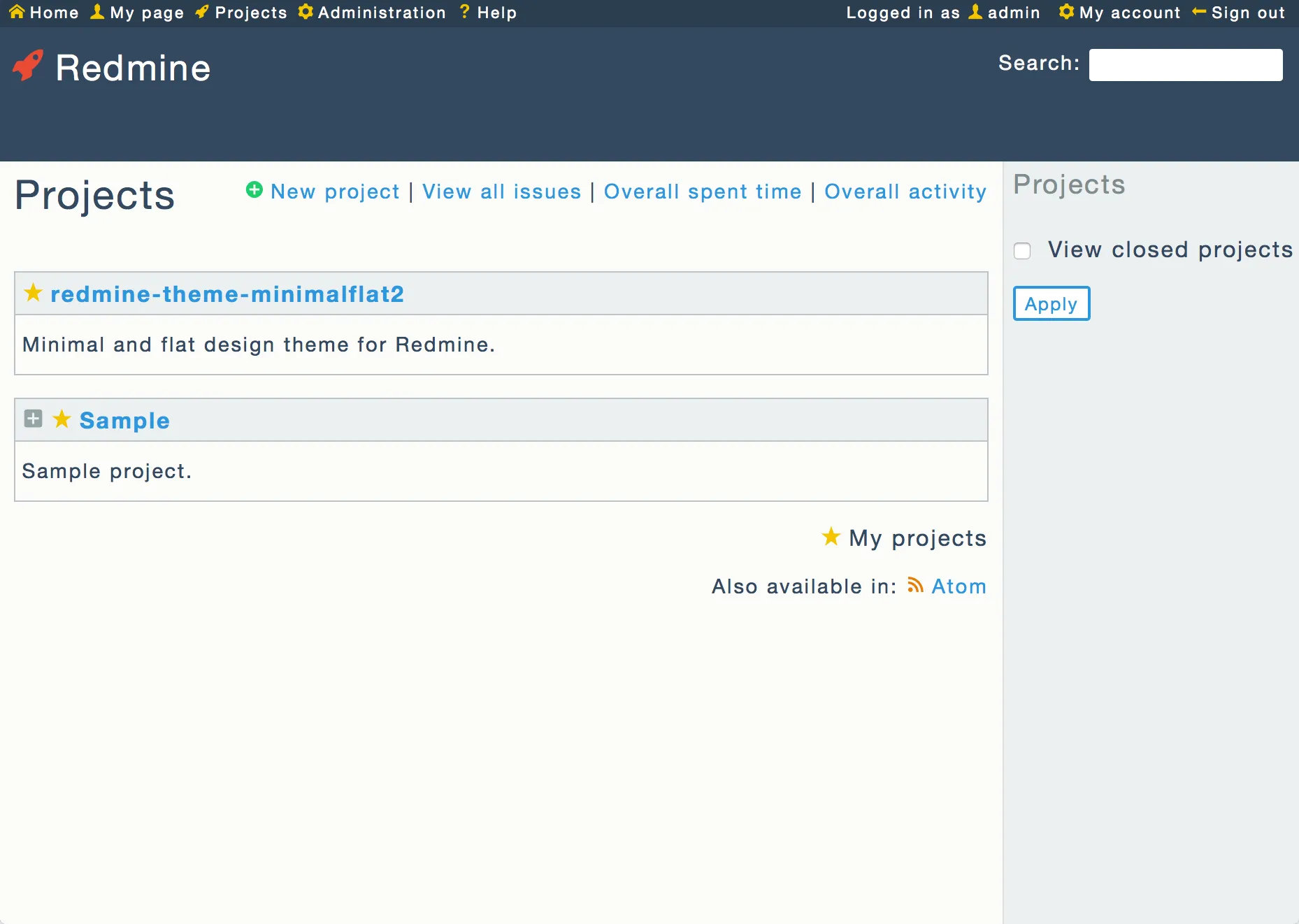Open the Help menu item
This screenshot has width=1299, height=924.
[496, 13]
